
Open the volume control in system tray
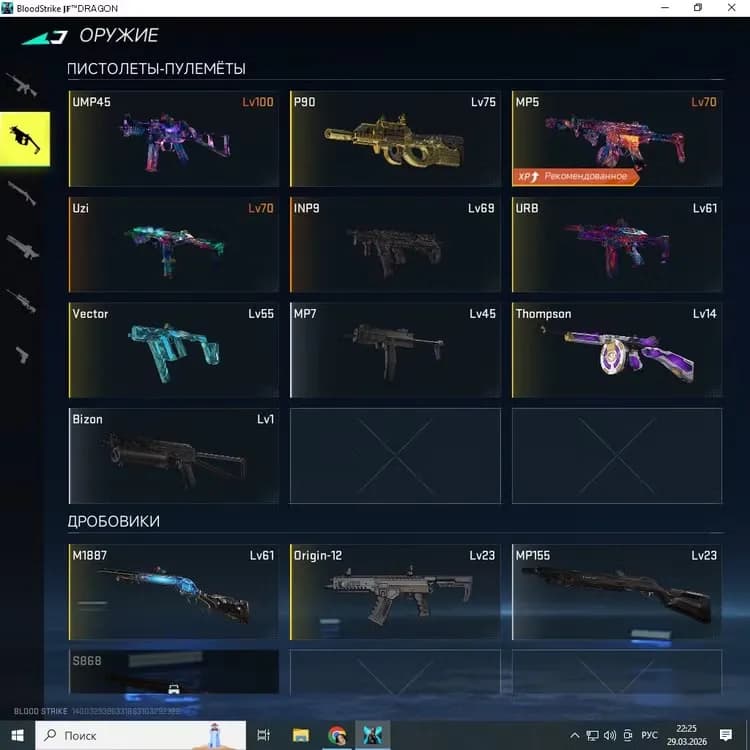pos(610,735)
